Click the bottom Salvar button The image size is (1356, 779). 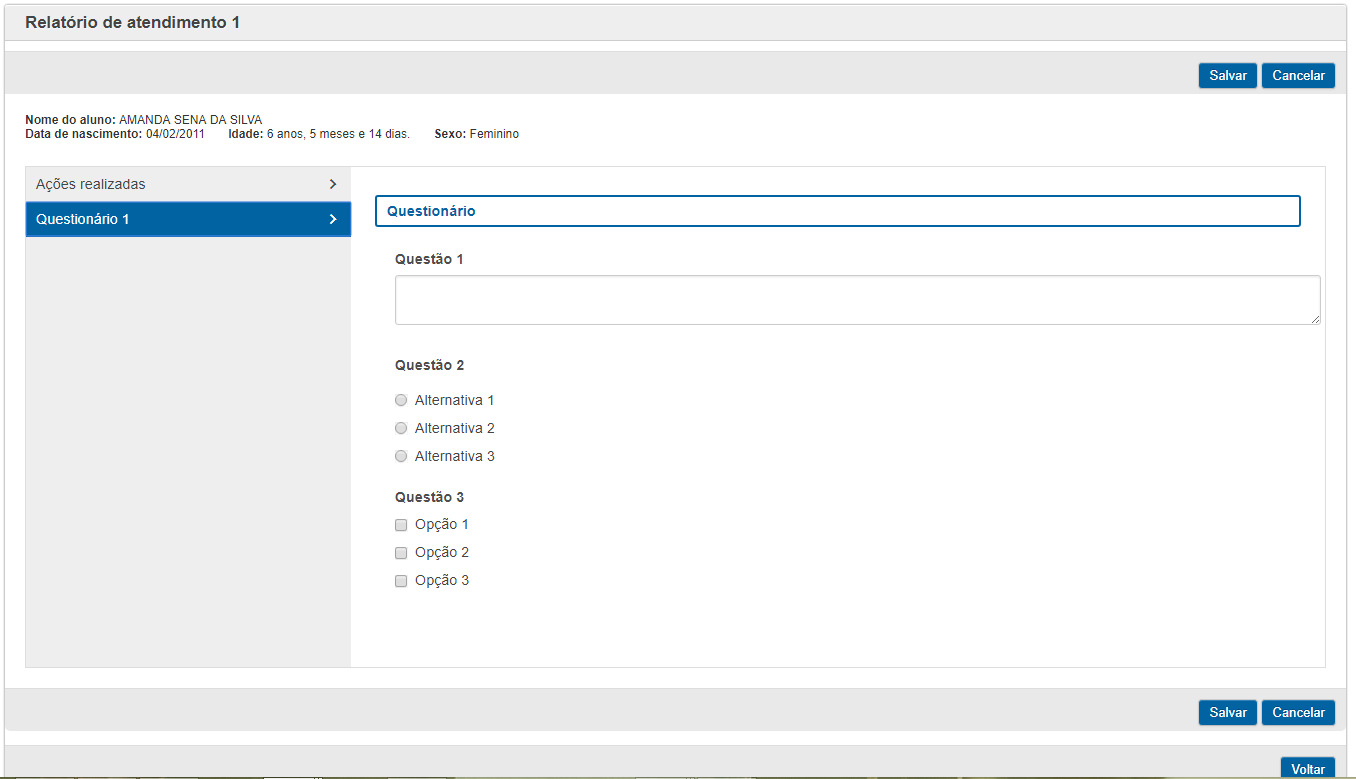click(1228, 712)
